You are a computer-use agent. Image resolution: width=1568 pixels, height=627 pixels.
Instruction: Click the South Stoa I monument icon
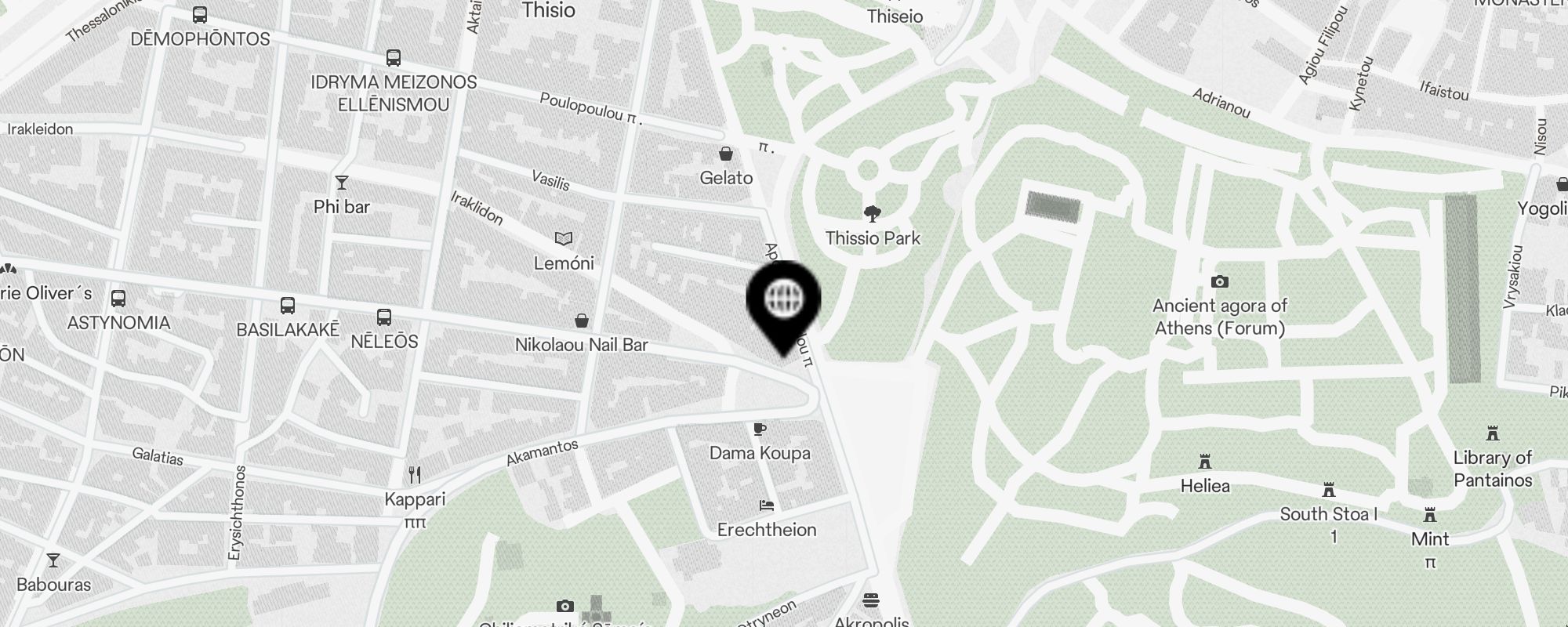tap(1328, 490)
